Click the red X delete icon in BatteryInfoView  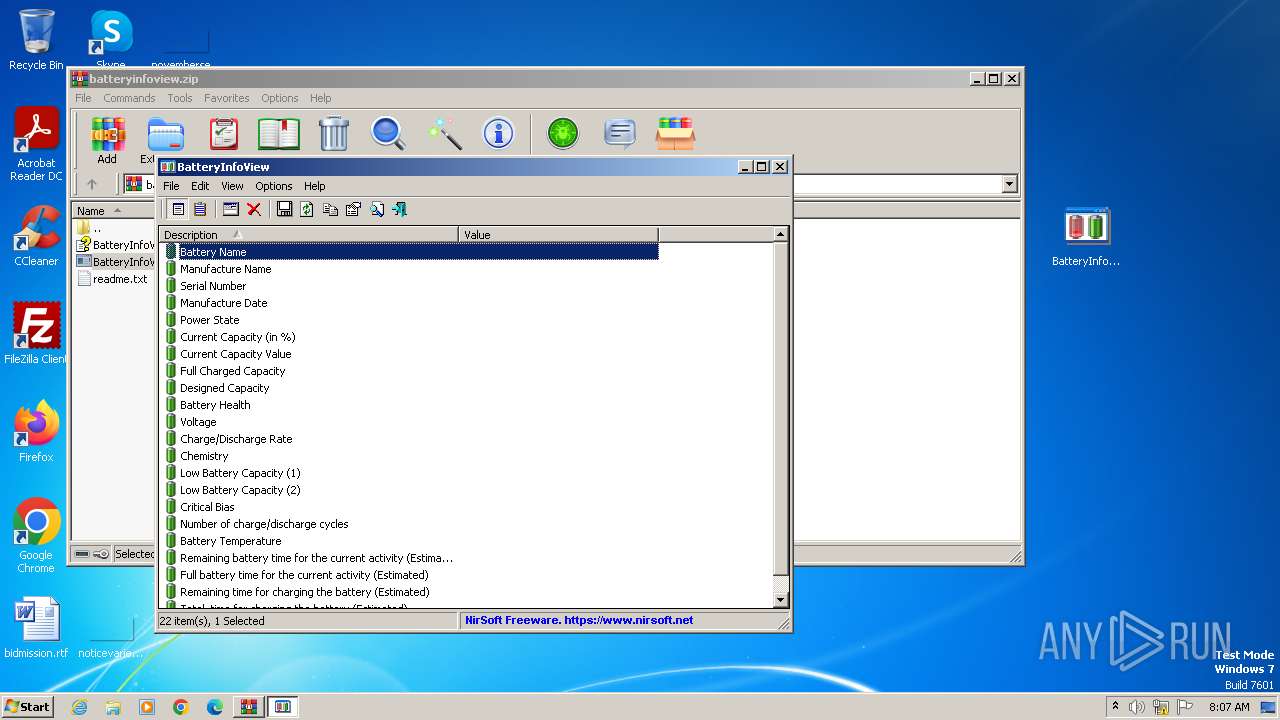pos(254,209)
